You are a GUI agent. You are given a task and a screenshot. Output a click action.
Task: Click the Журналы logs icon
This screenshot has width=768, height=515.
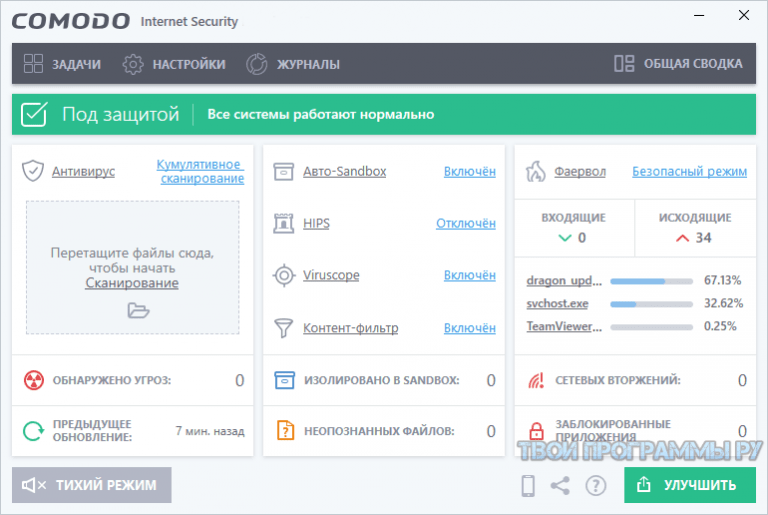257,64
